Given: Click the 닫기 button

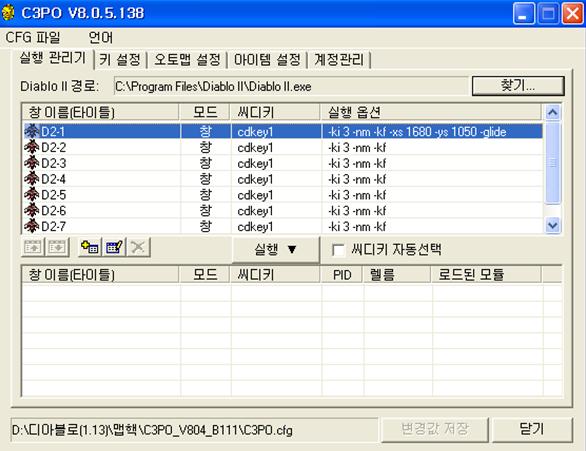Looking at the screenshot, I should click(532, 429).
